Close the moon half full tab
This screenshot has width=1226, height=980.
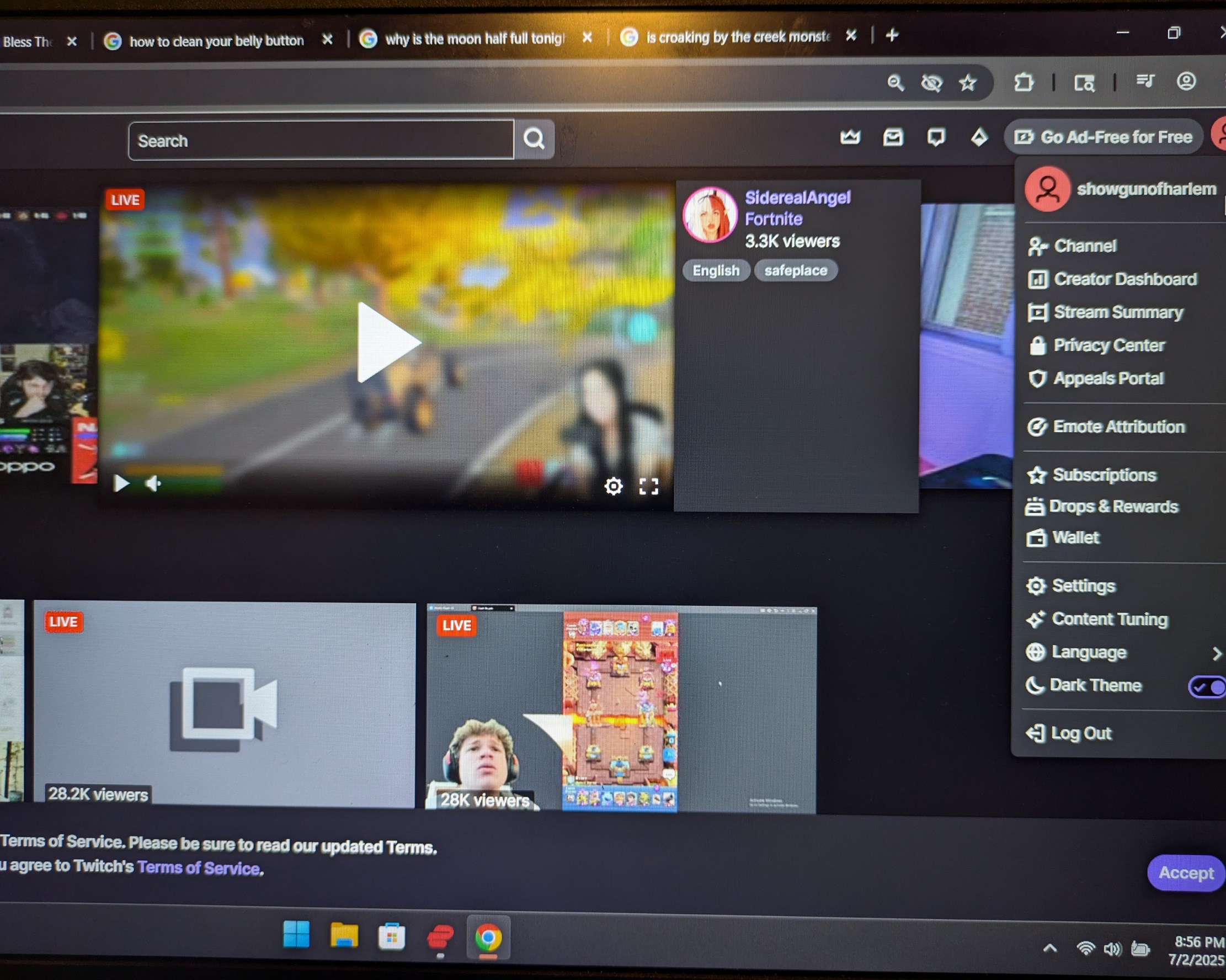588,38
